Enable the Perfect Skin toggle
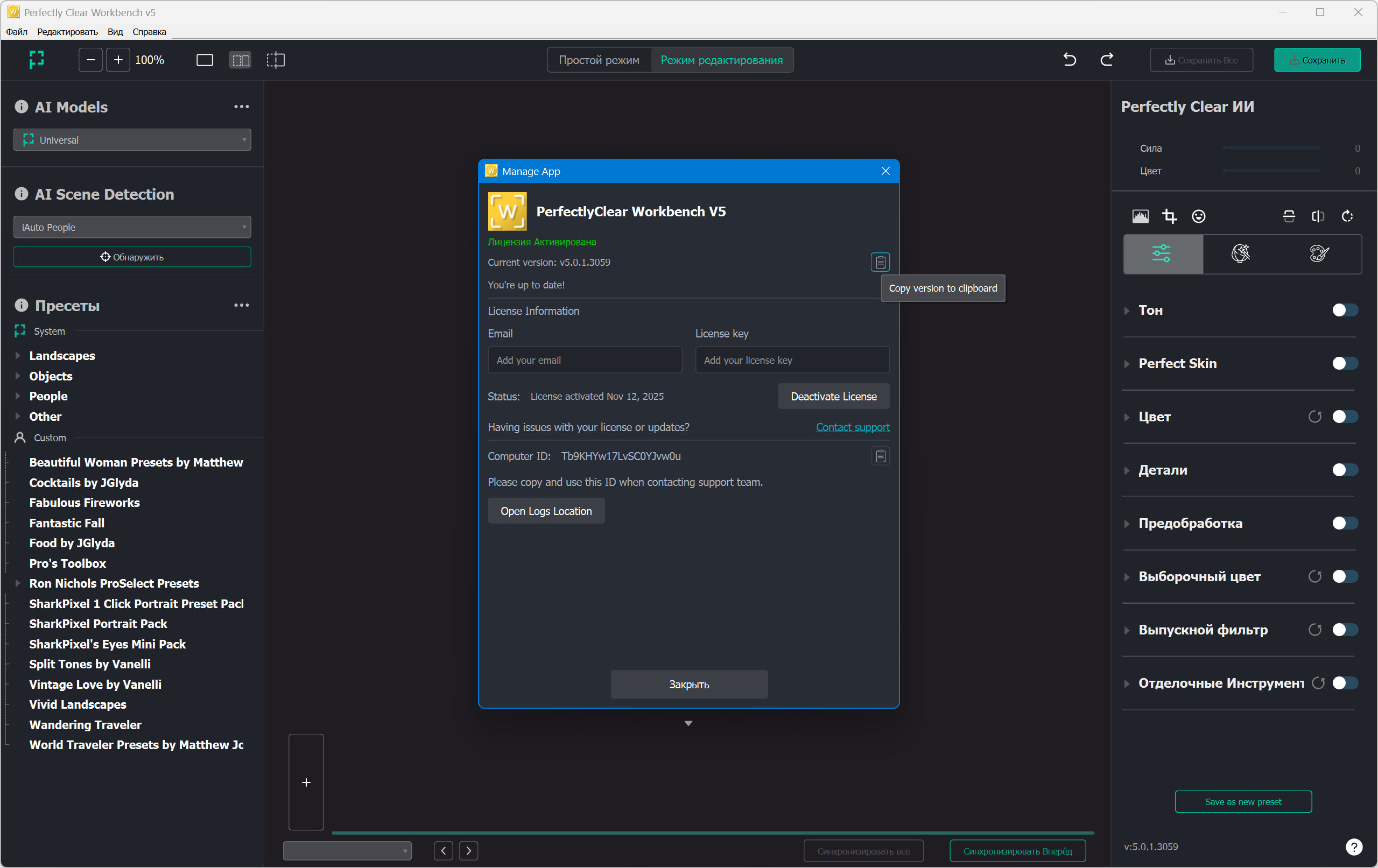The width and height of the screenshot is (1378, 868). tap(1344, 363)
